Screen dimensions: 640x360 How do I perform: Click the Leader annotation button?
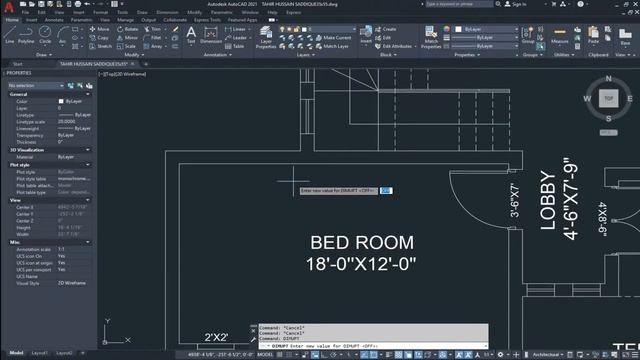click(x=236, y=38)
